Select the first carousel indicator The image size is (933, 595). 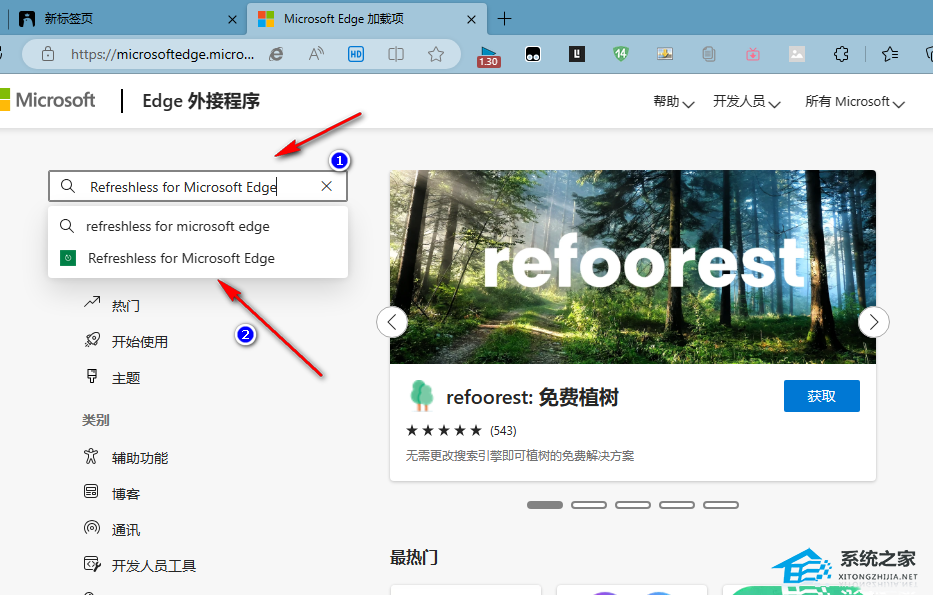tap(544, 505)
